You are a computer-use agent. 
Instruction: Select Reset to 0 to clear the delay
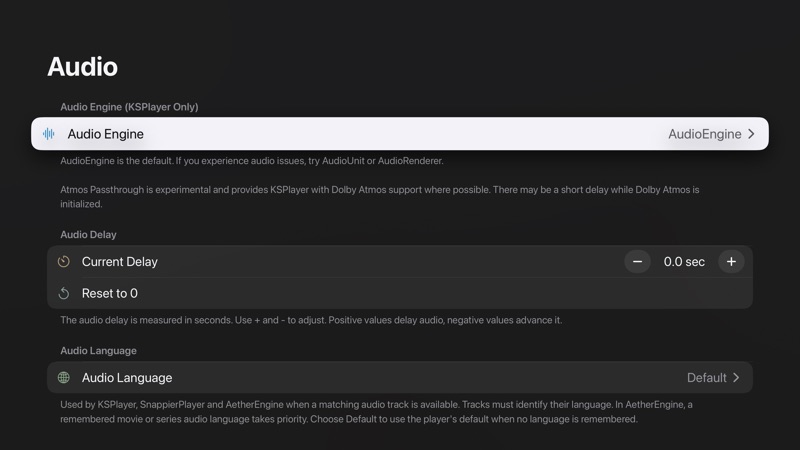pos(400,293)
